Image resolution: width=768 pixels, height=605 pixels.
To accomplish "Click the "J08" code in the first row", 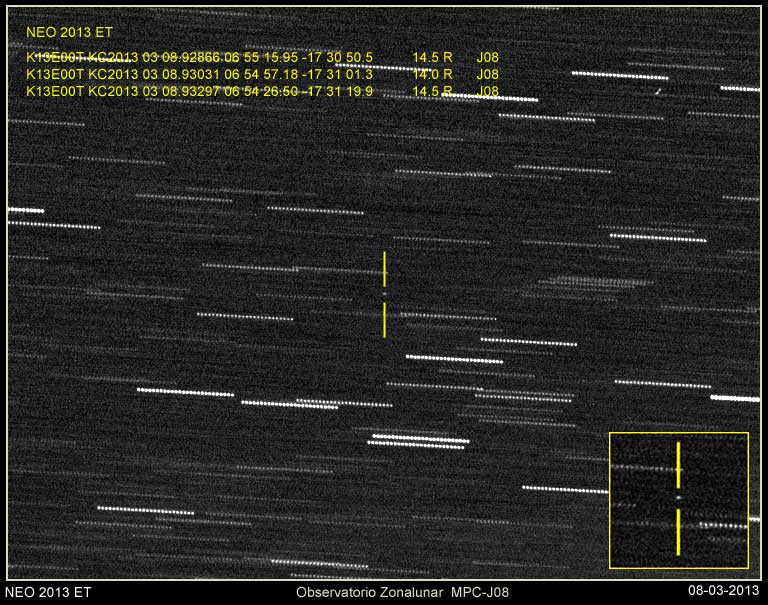I will click(487, 58).
